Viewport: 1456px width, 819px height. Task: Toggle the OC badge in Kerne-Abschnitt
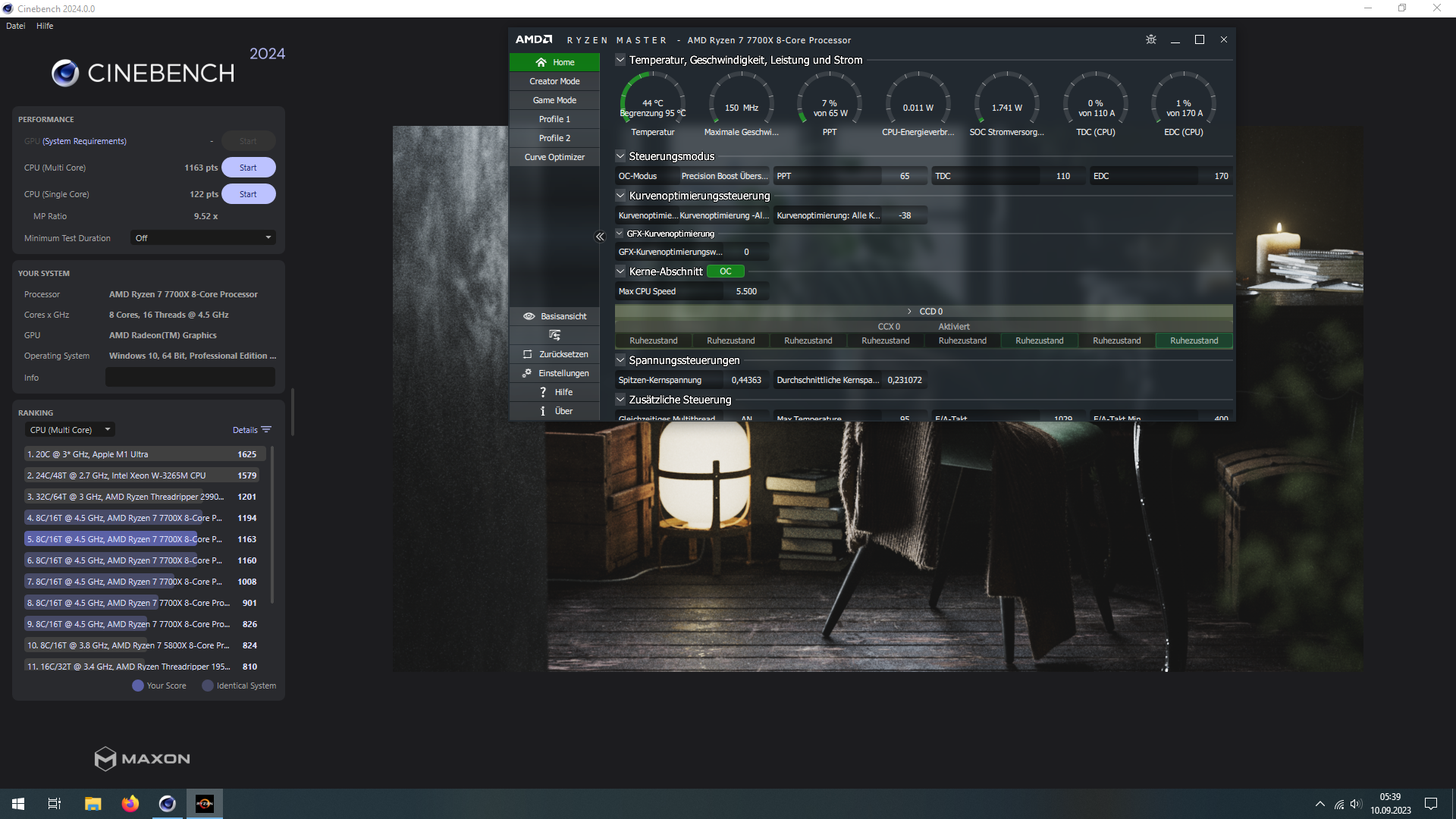pos(725,271)
